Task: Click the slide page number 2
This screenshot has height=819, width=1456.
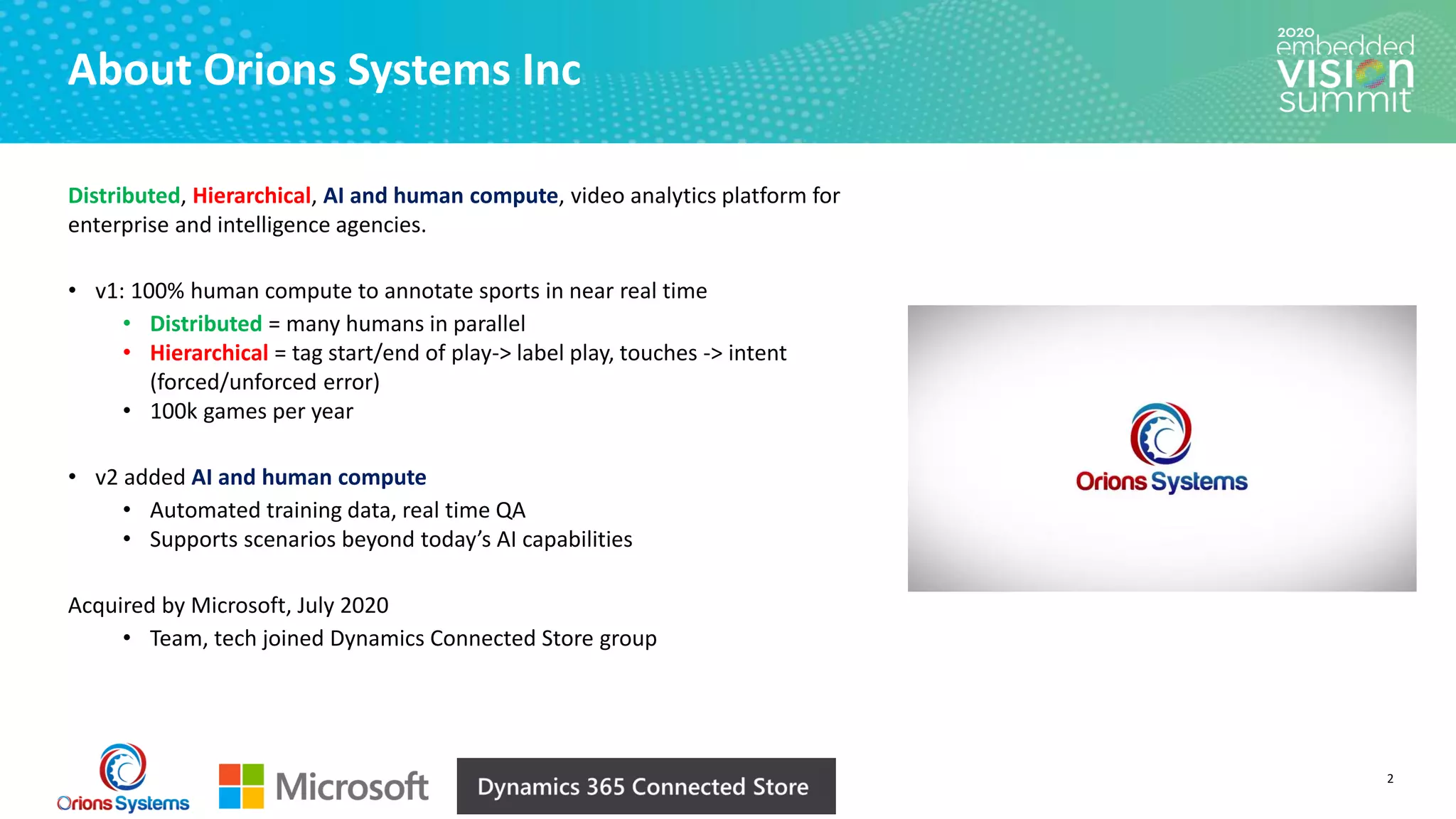Action: pos(1390,778)
